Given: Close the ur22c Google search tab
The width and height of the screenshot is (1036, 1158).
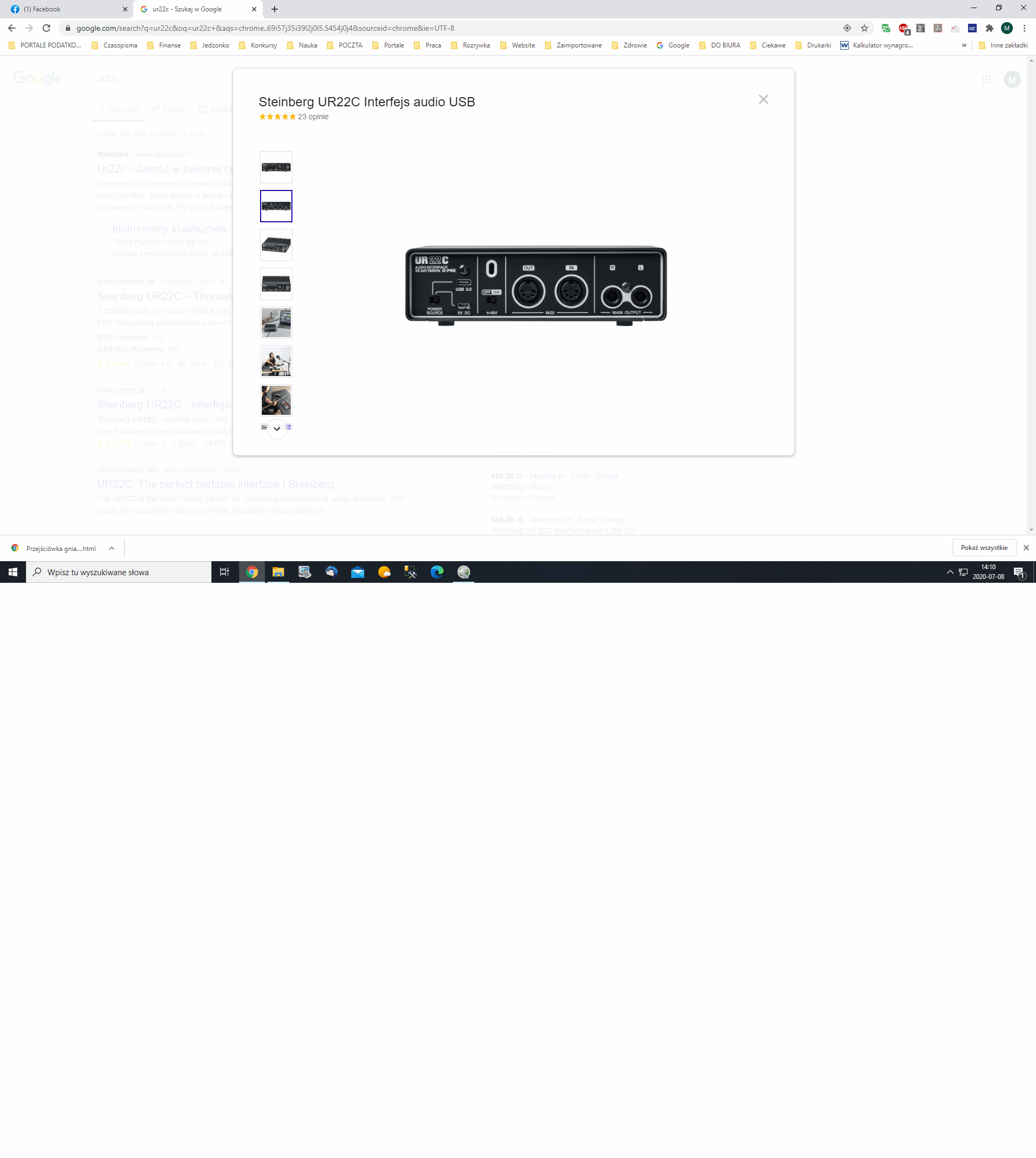Looking at the screenshot, I should click(254, 9).
